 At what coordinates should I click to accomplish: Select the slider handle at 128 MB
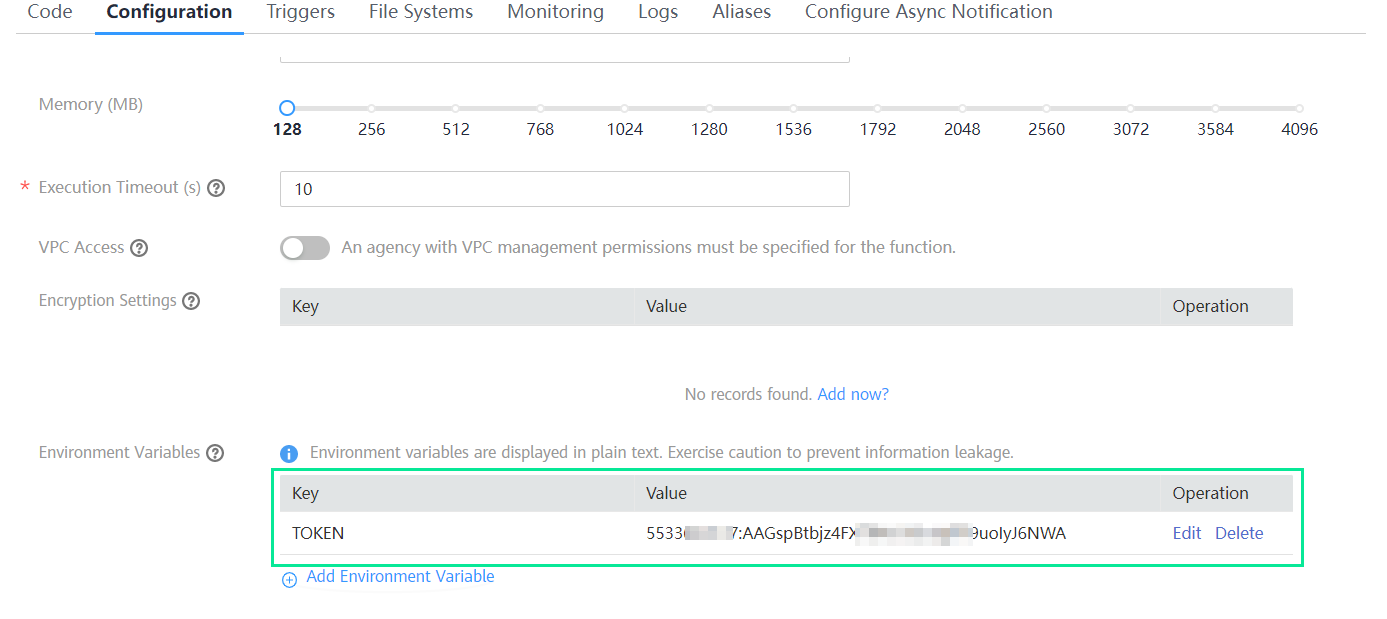pyautogui.click(x=286, y=107)
